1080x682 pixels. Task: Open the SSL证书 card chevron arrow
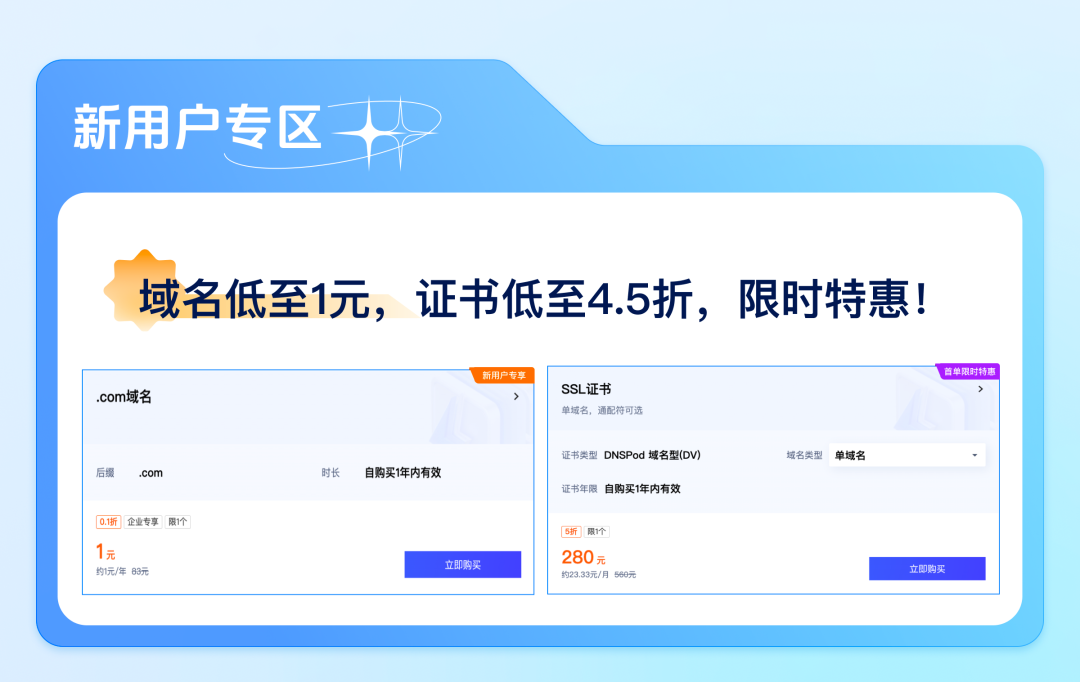[x=981, y=389]
